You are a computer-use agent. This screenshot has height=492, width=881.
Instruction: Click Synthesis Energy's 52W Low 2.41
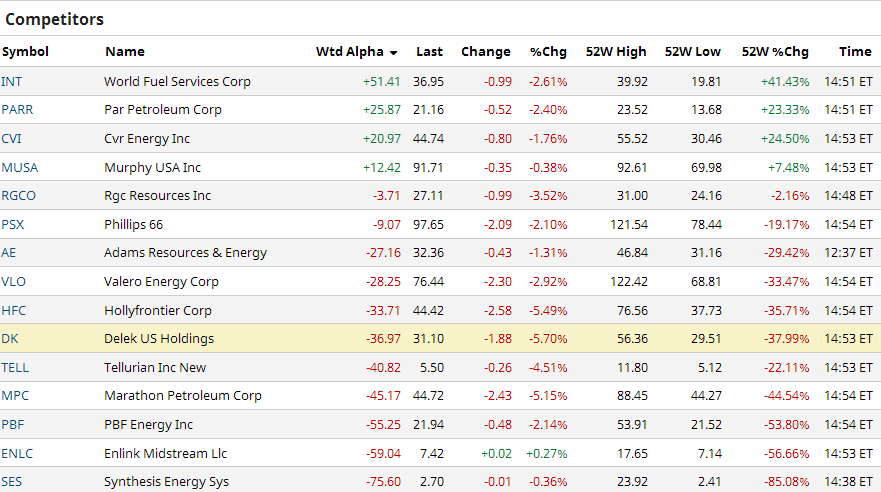pyautogui.click(x=710, y=482)
